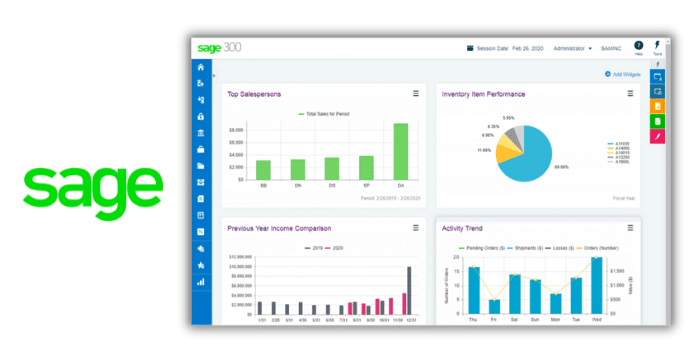Expand the sidebar with the small arrow
Viewport: 700px width, 360px height.
[214, 76]
